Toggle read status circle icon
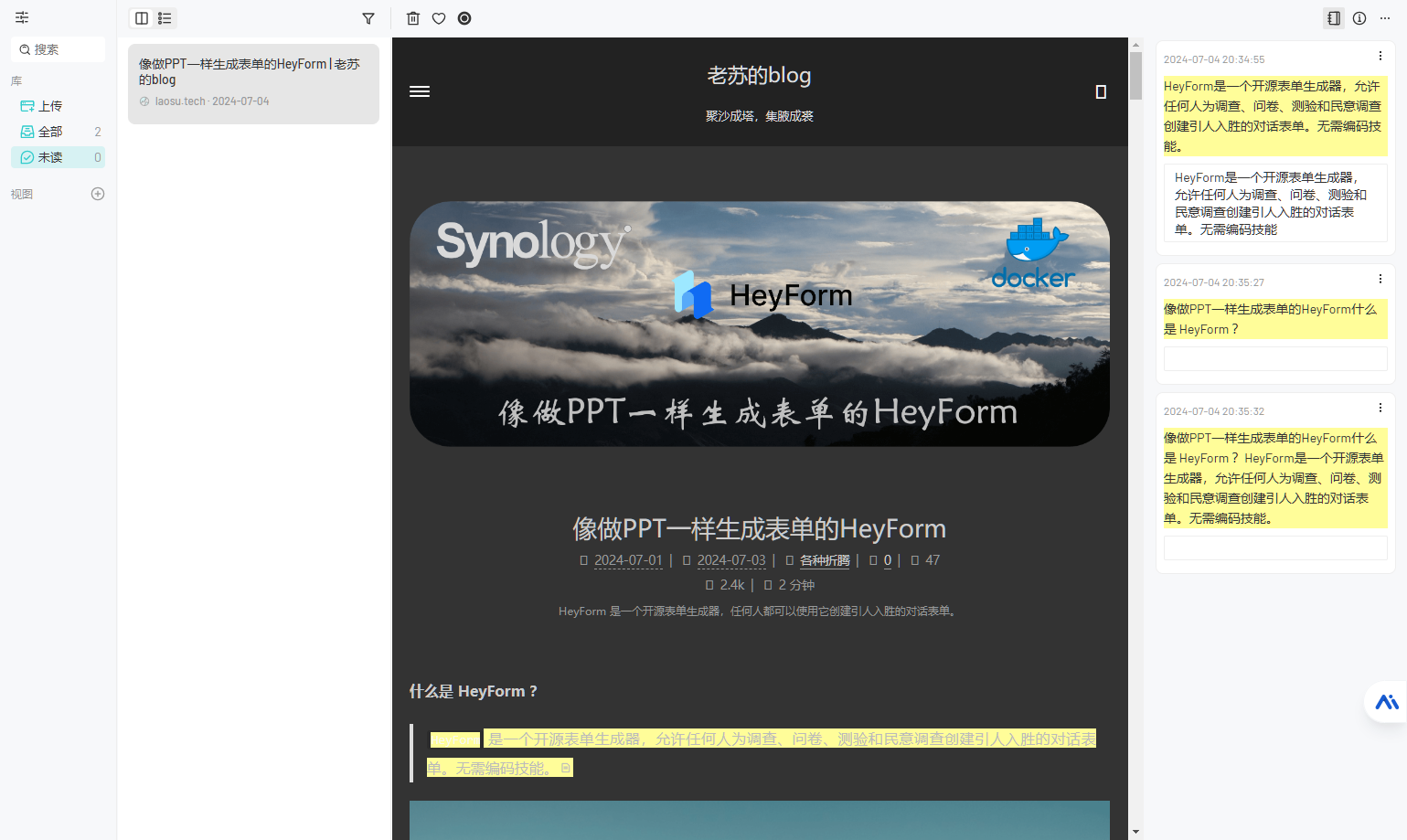Image resolution: width=1407 pixels, height=840 pixels. point(464,18)
